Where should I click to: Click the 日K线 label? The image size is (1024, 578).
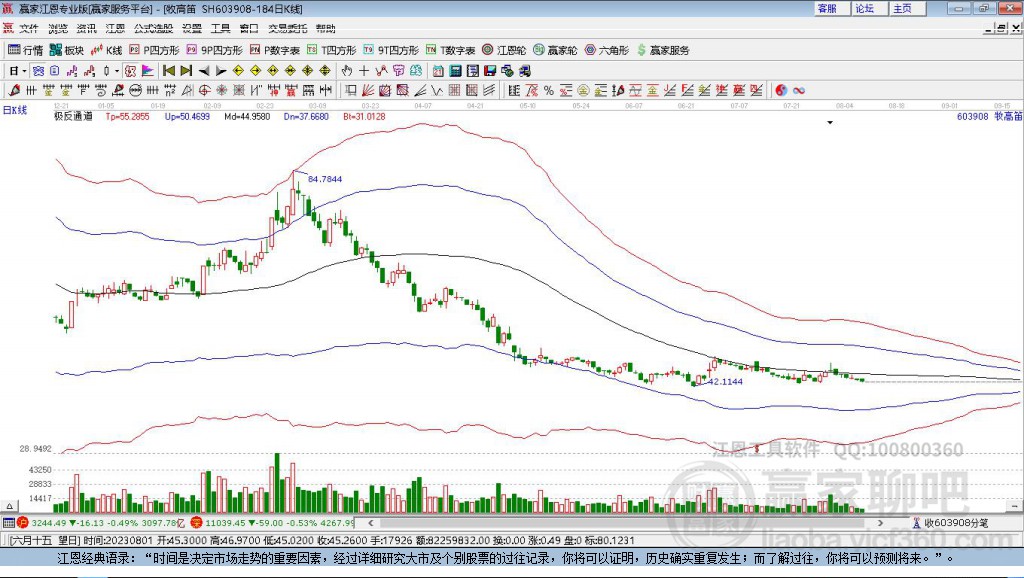[x=14, y=110]
